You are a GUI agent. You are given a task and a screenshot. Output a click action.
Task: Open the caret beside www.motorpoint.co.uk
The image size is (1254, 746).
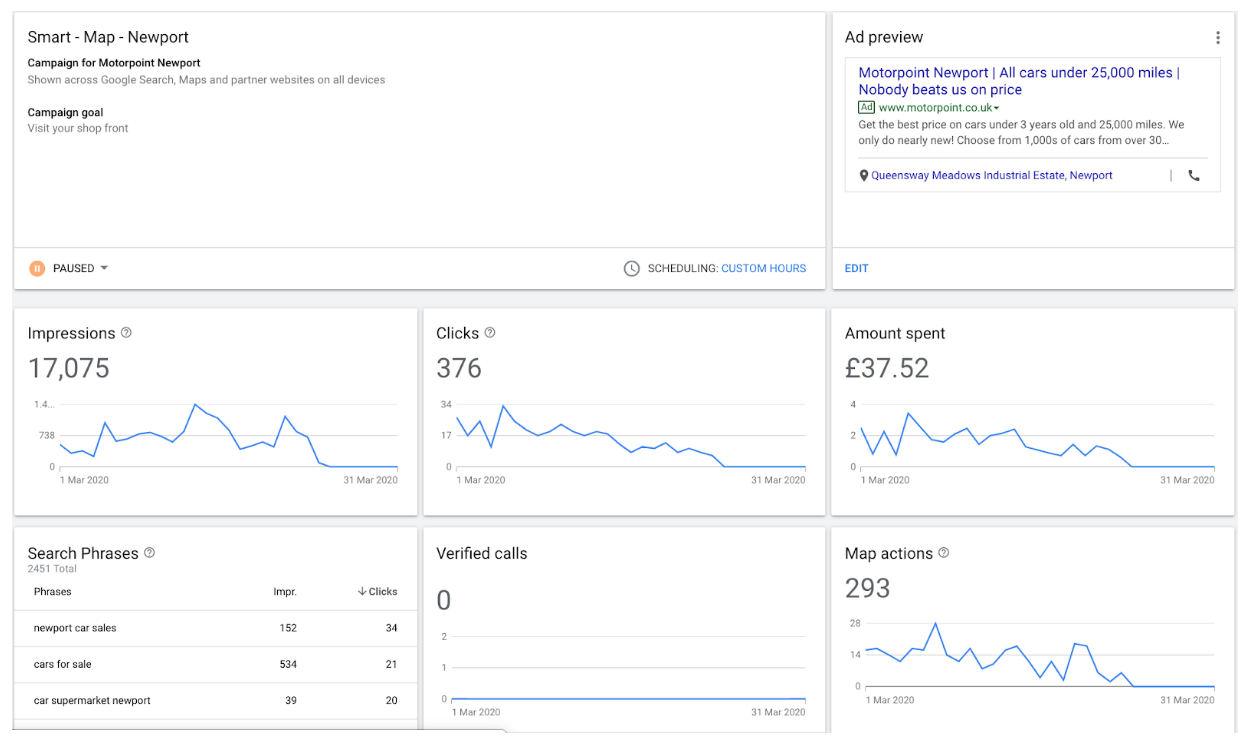click(997, 108)
